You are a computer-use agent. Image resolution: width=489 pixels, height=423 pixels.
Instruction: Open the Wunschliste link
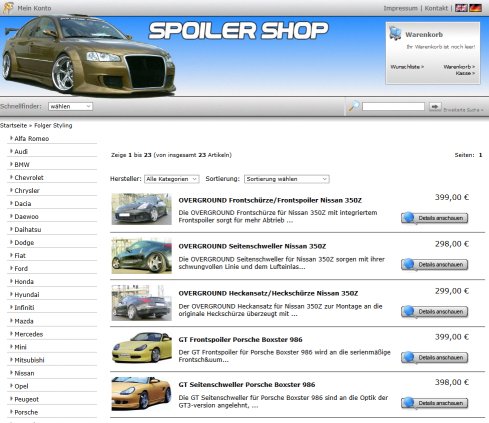click(x=407, y=67)
